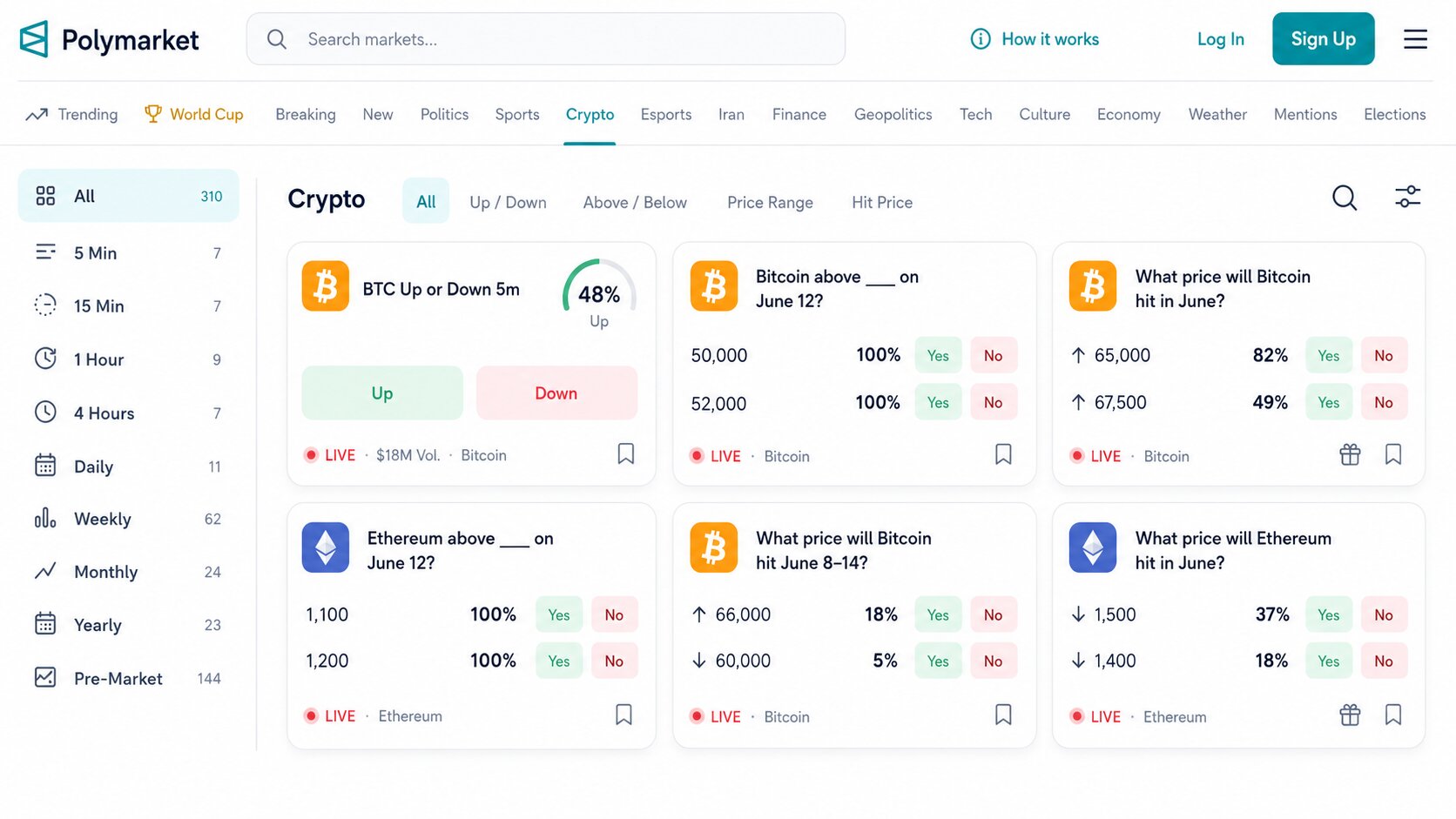This screenshot has height=819, width=1456.
Task: Click Bitcoin icon on Bitcoin above June 12 card
Action: (714, 285)
